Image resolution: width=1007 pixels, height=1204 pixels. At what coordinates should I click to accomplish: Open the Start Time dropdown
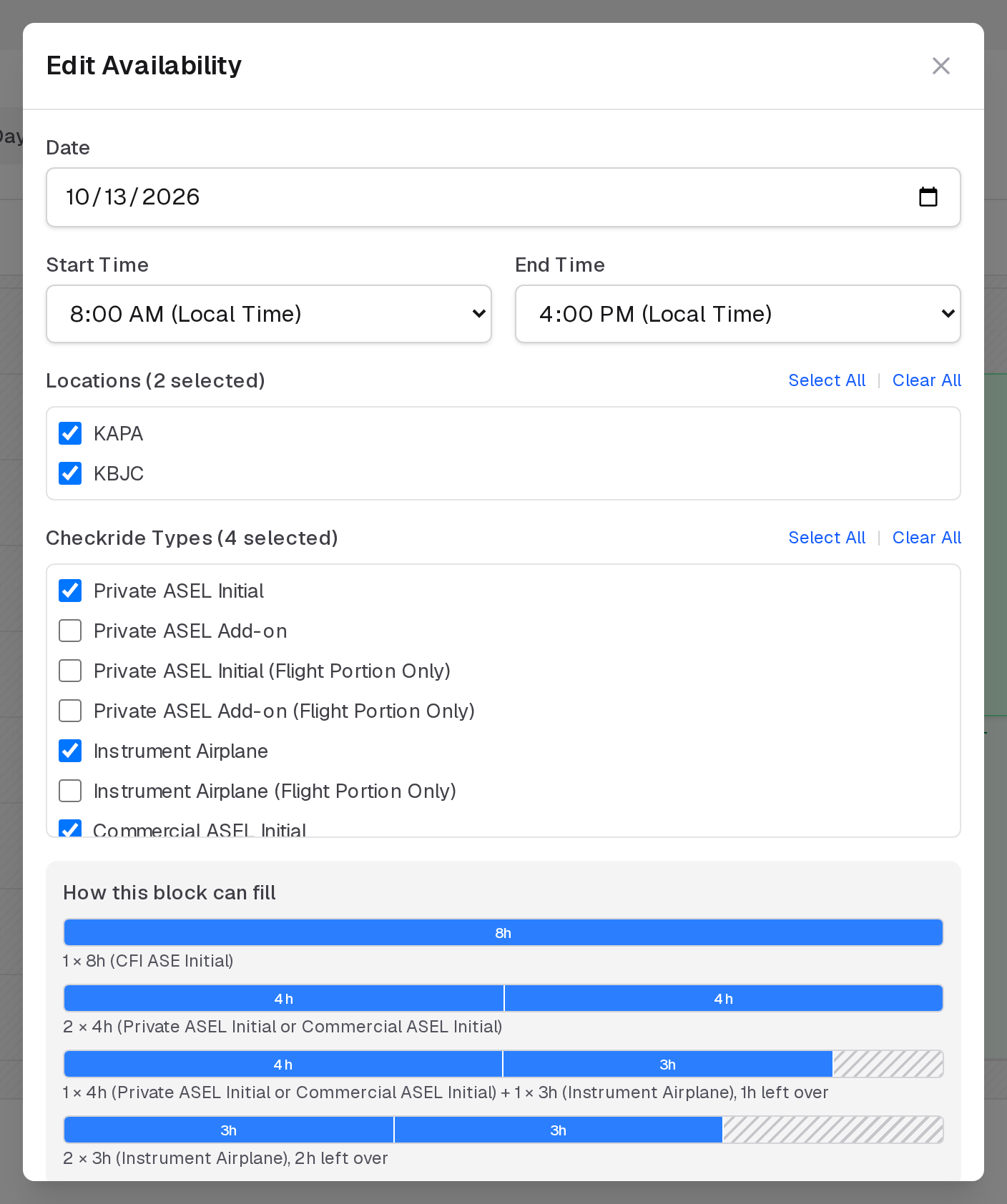[268, 314]
